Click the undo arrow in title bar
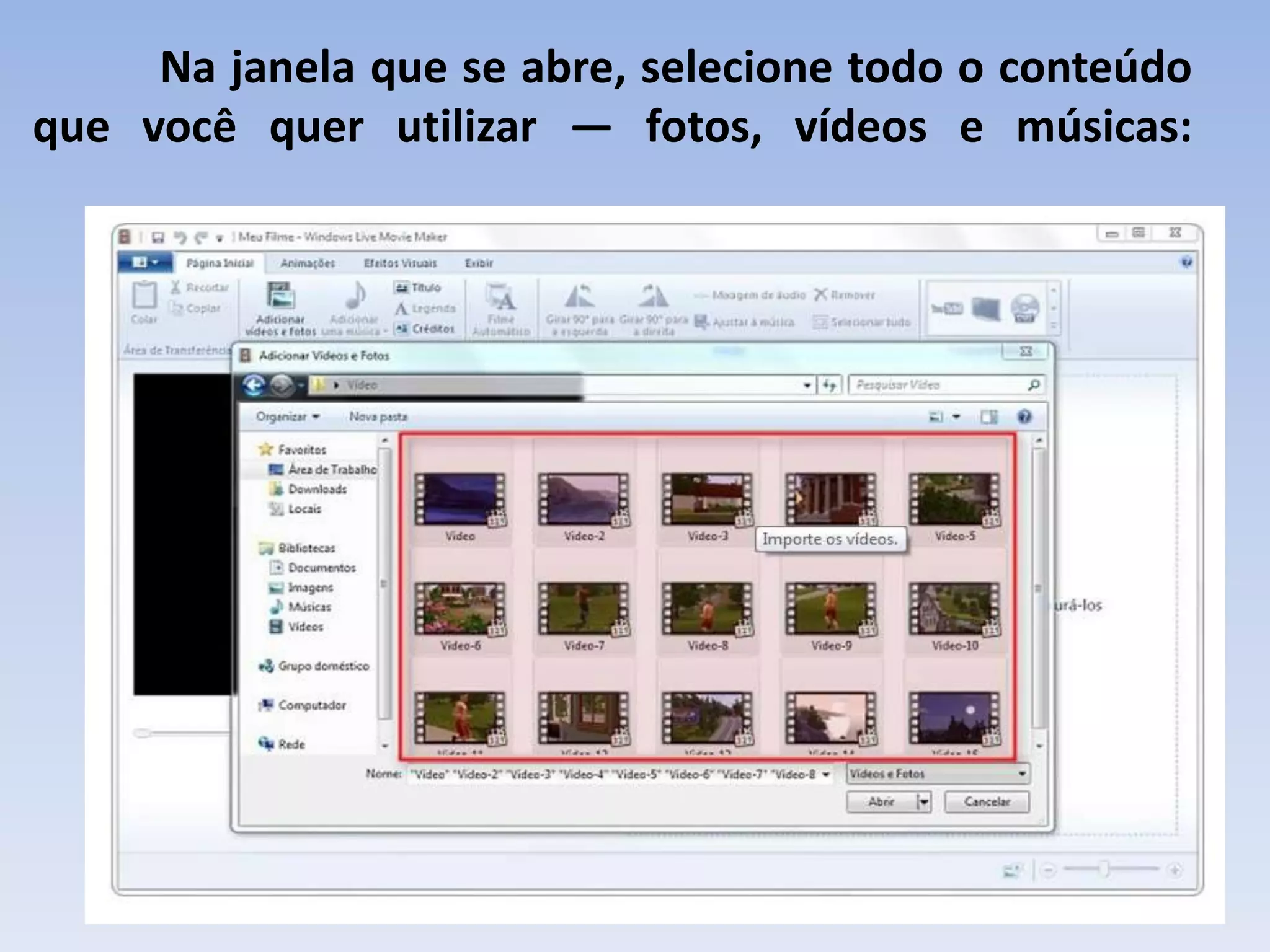 pyautogui.click(x=180, y=237)
